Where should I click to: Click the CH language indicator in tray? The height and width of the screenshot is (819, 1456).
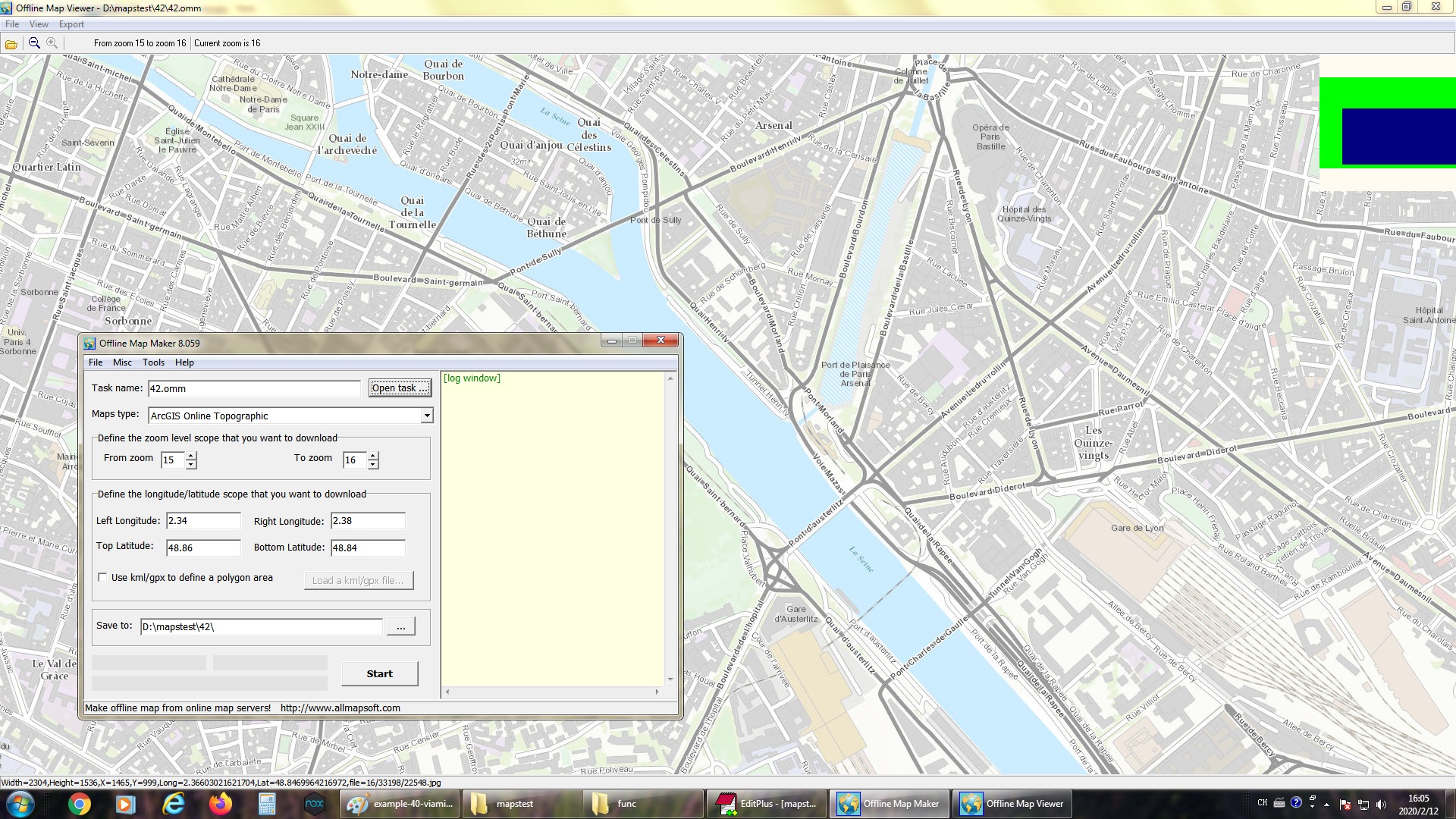[1262, 802]
